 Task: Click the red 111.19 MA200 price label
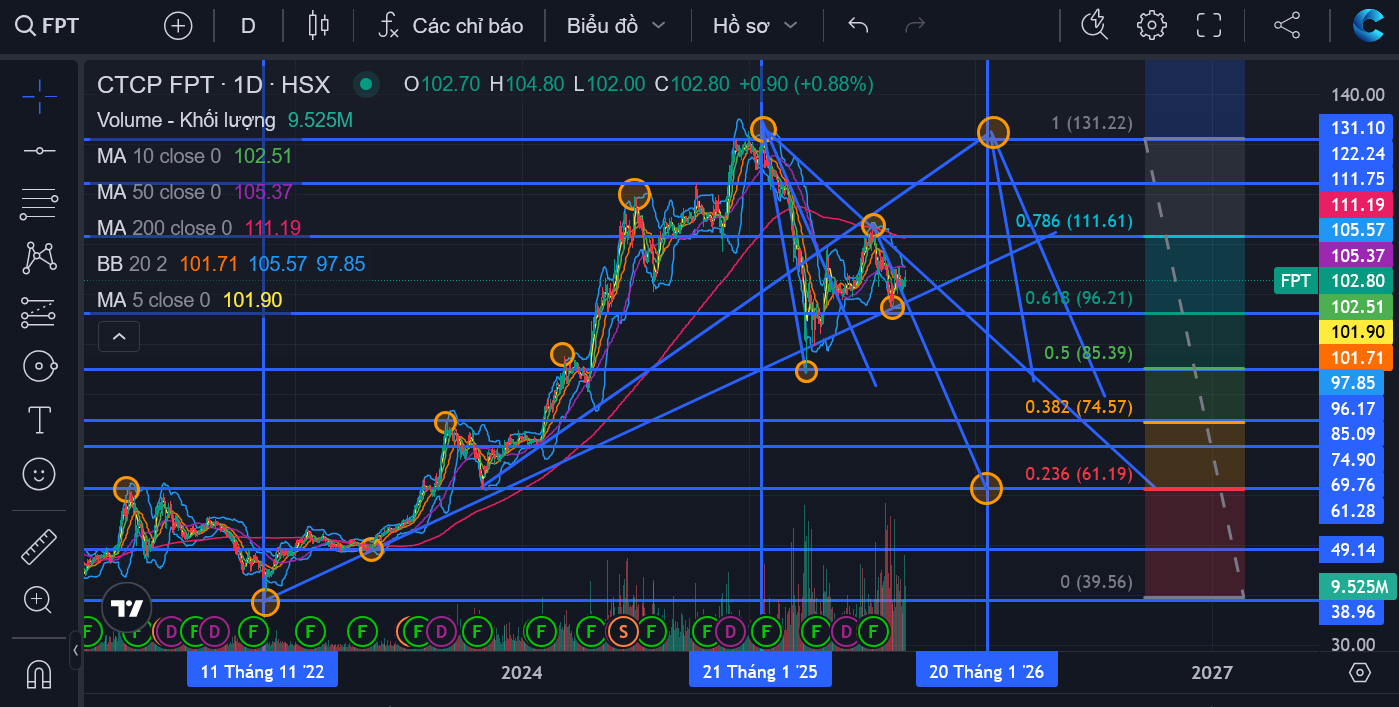coord(1359,205)
